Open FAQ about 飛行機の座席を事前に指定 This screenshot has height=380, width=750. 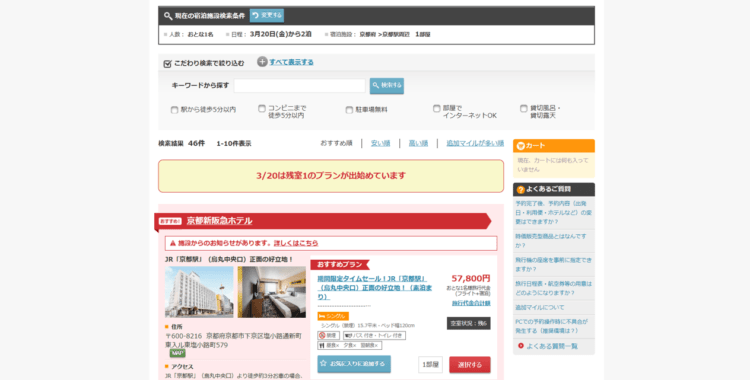tap(553, 264)
